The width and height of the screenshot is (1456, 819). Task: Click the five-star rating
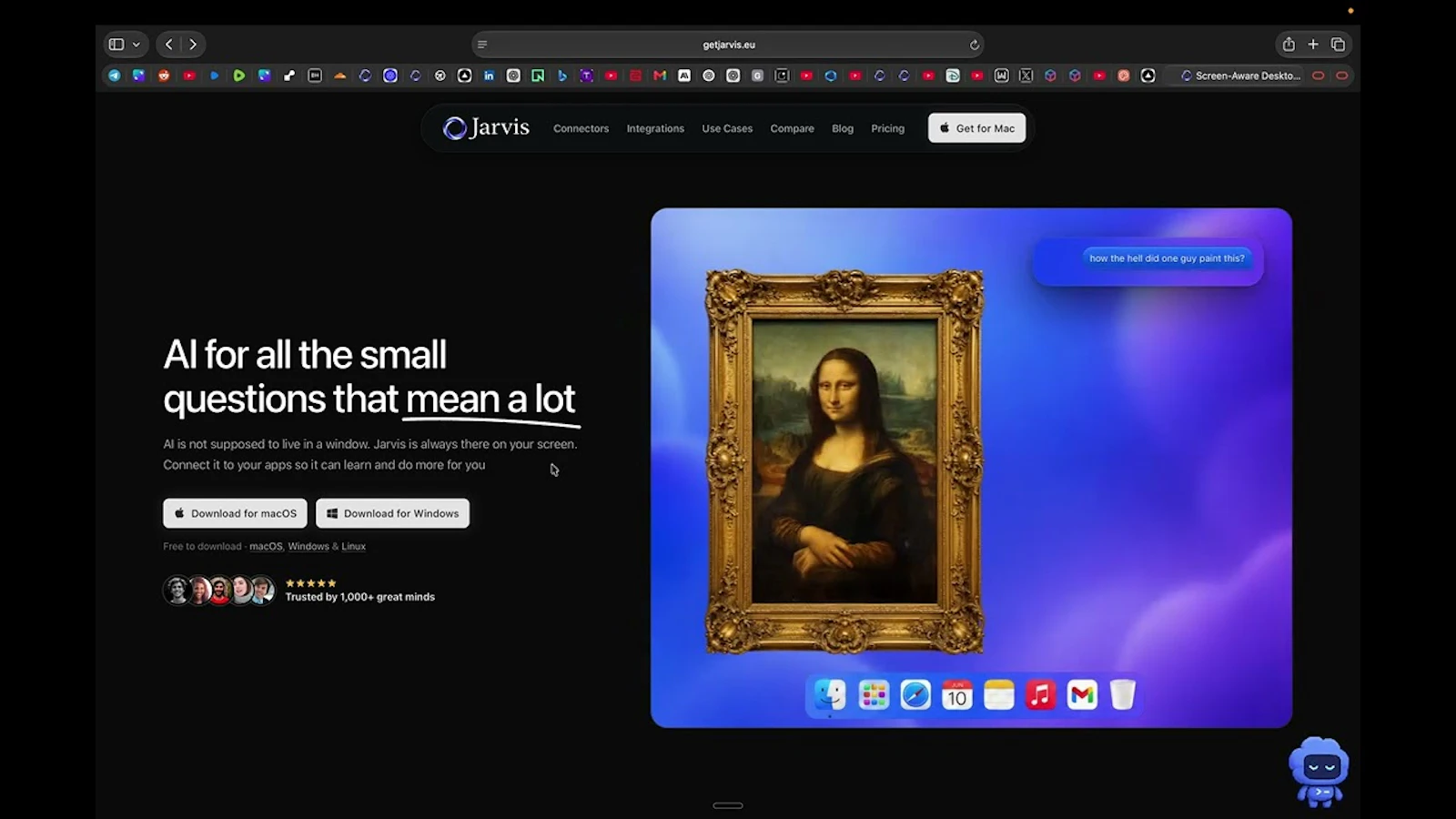pos(310,583)
